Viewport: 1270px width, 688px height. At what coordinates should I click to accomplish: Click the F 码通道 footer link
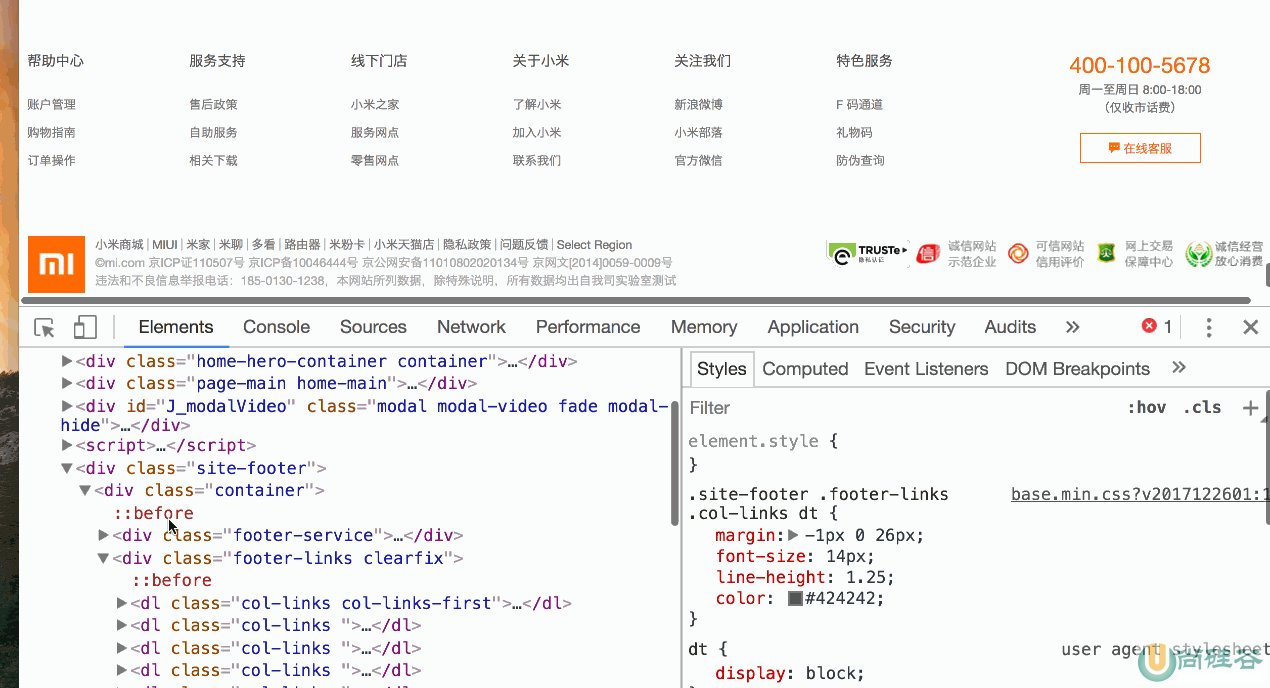click(860, 104)
